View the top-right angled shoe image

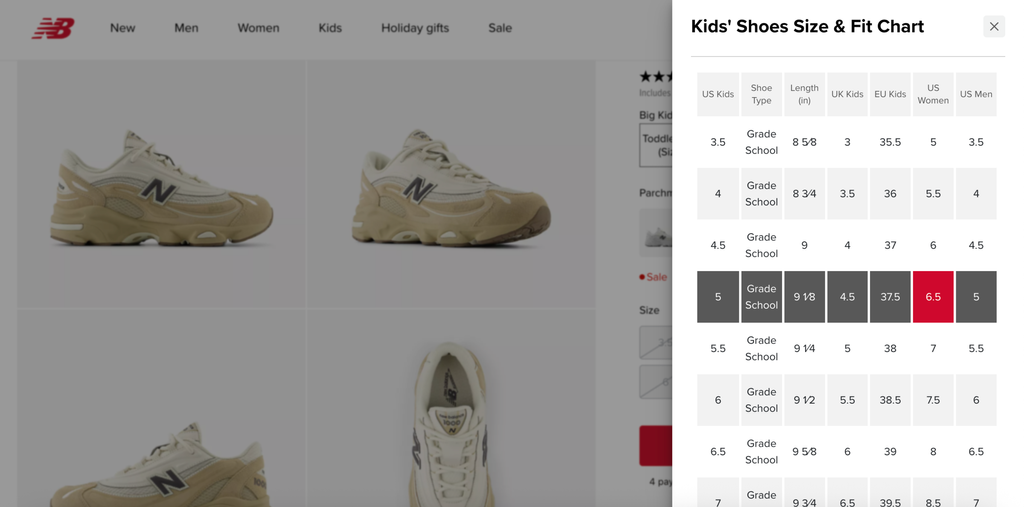click(x=450, y=185)
